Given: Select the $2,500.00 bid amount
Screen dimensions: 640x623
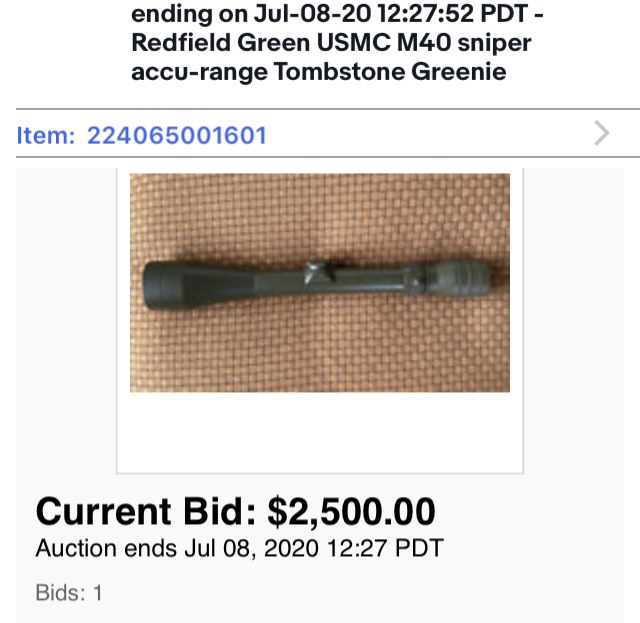Looking at the screenshot, I should click(351, 512).
